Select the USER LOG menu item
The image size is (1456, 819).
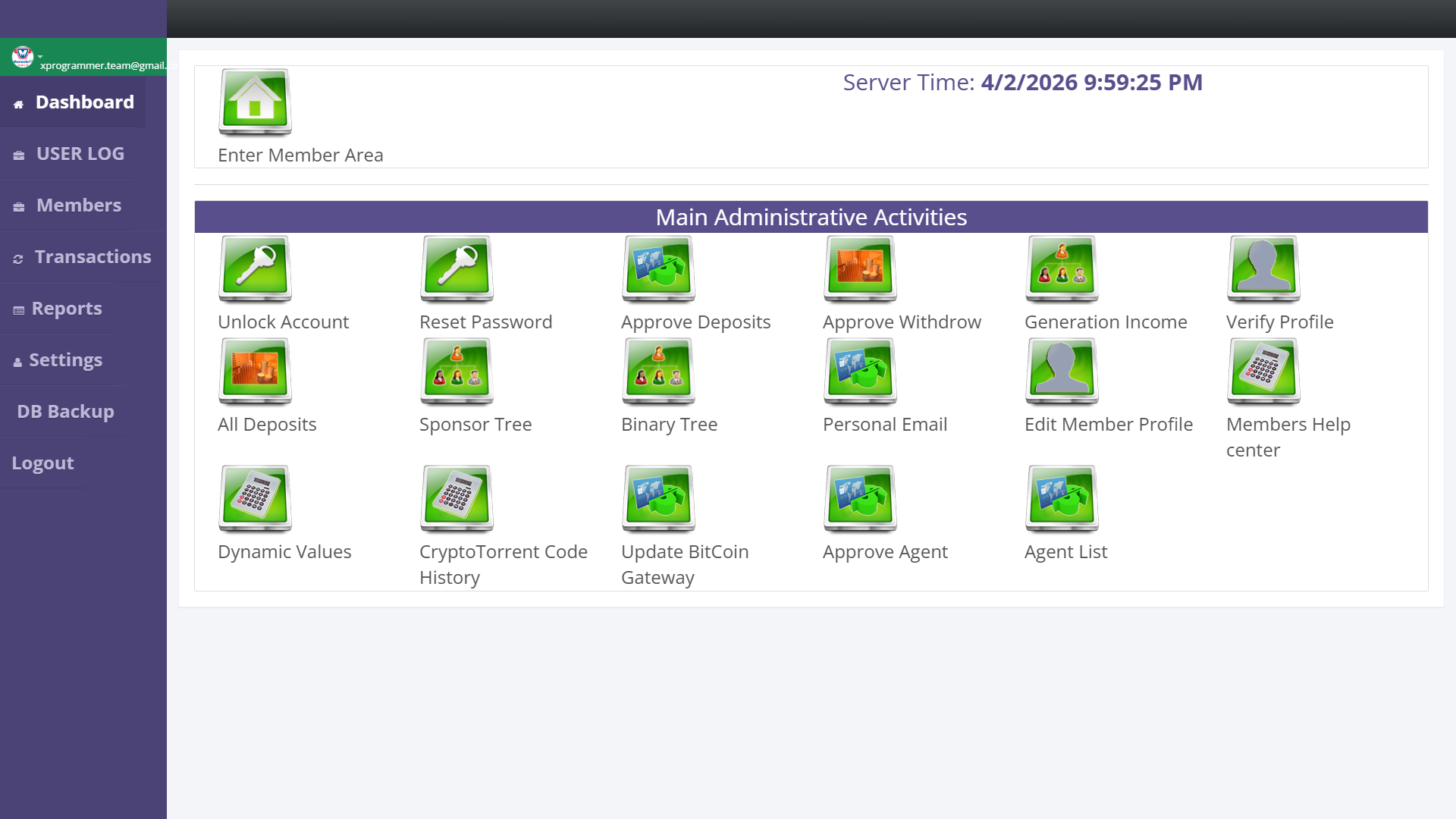point(80,154)
